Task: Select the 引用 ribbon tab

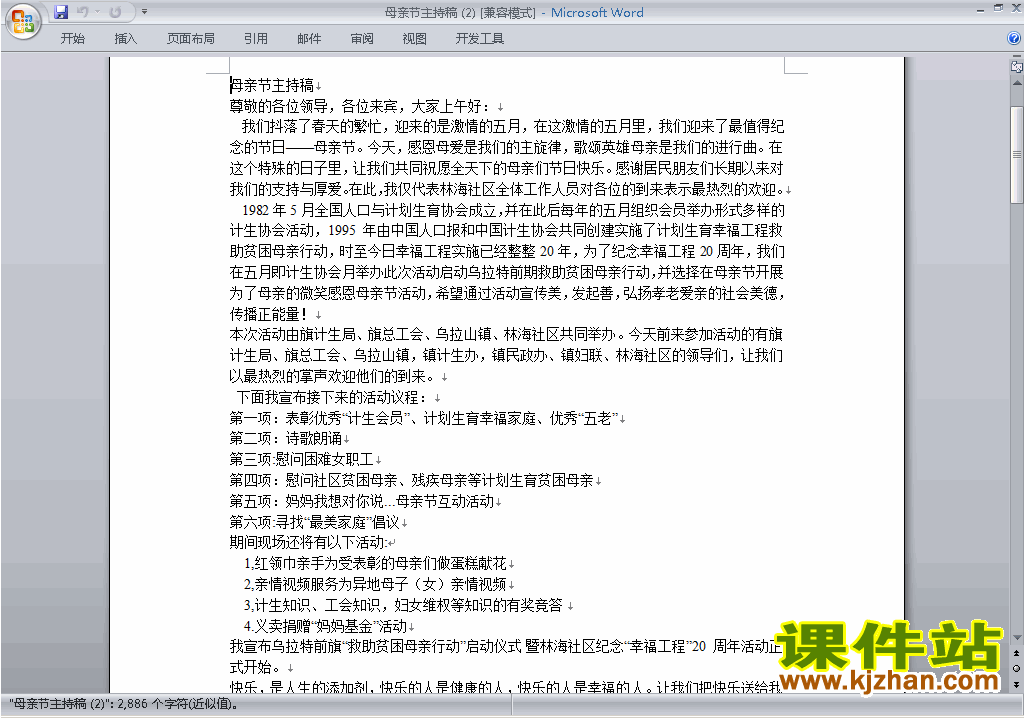Action: pyautogui.click(x=256, y=39)
